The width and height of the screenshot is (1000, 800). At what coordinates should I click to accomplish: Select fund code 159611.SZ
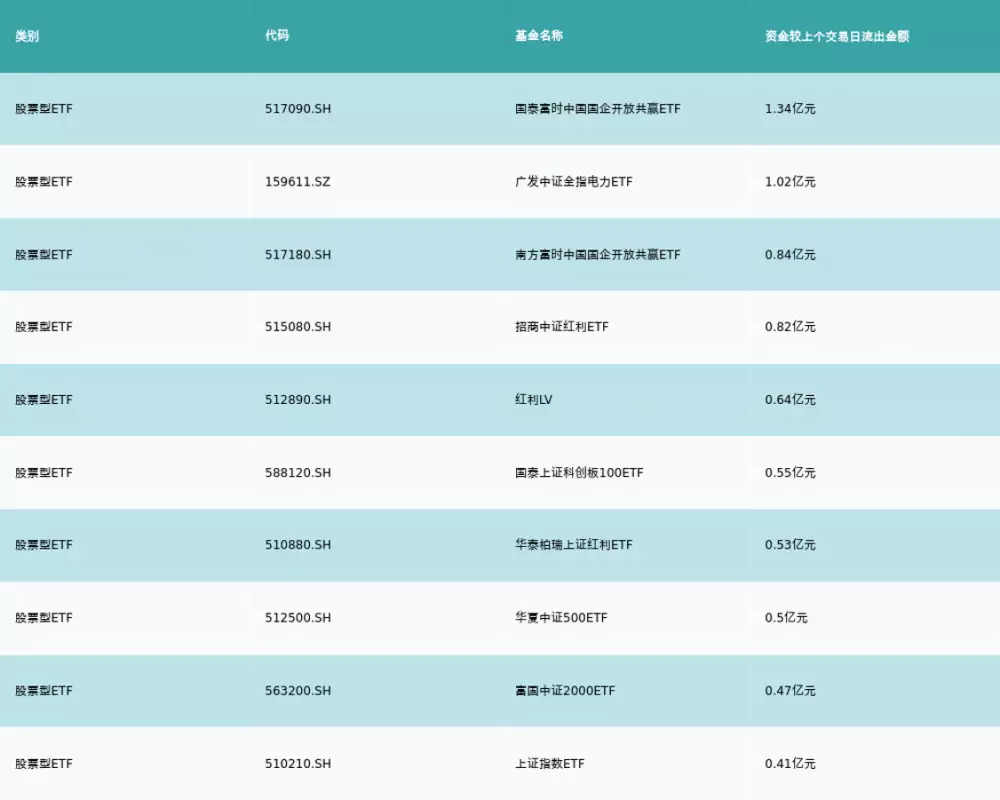[297, 182]
